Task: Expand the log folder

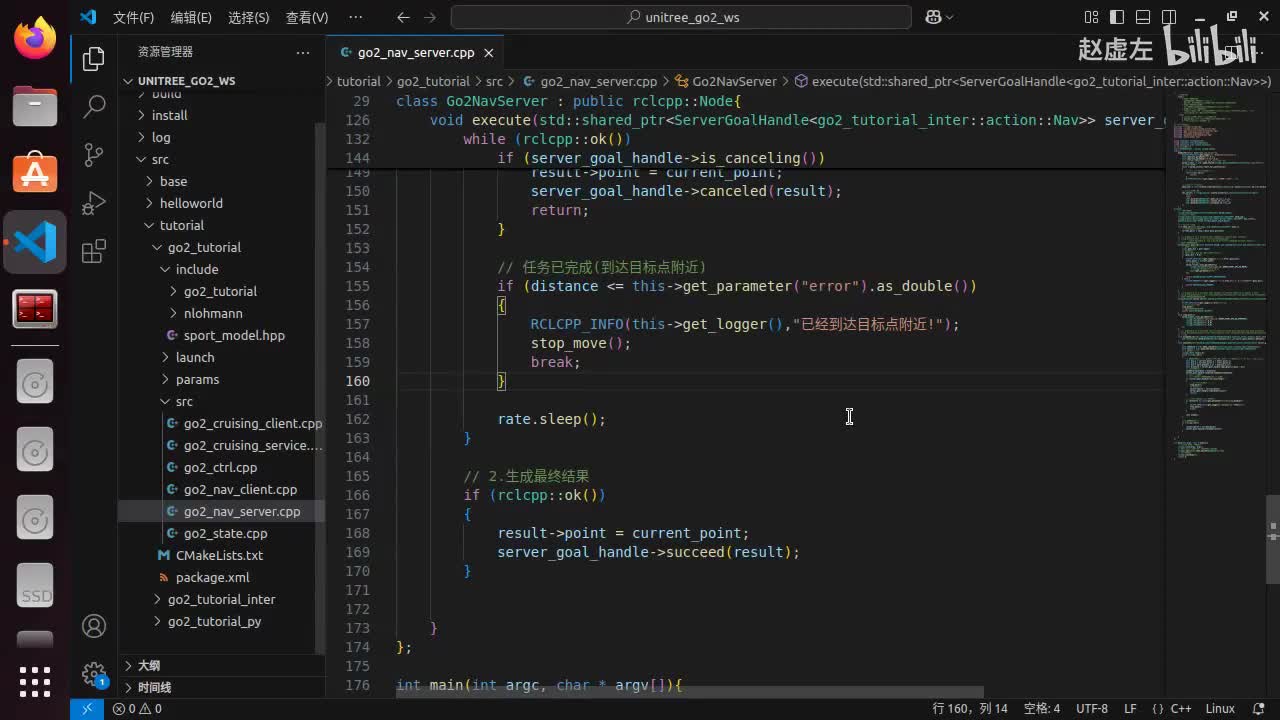Action: (x=221, y=137)
